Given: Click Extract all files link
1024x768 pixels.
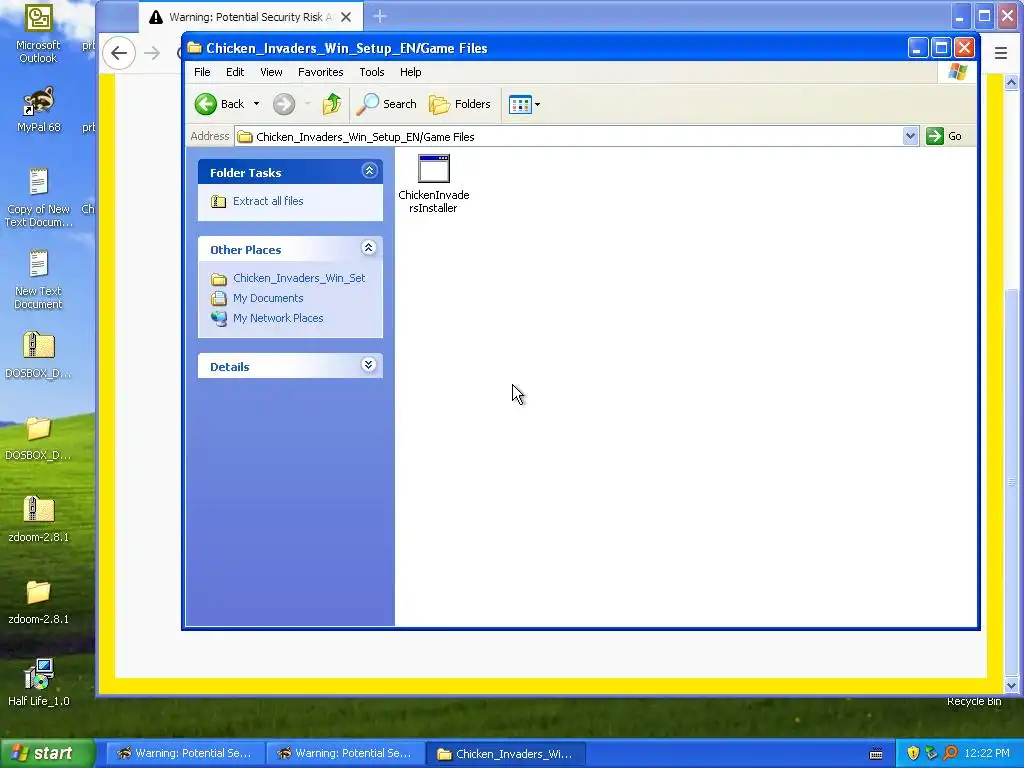Looking at the screenshot, I should (268, 201).
